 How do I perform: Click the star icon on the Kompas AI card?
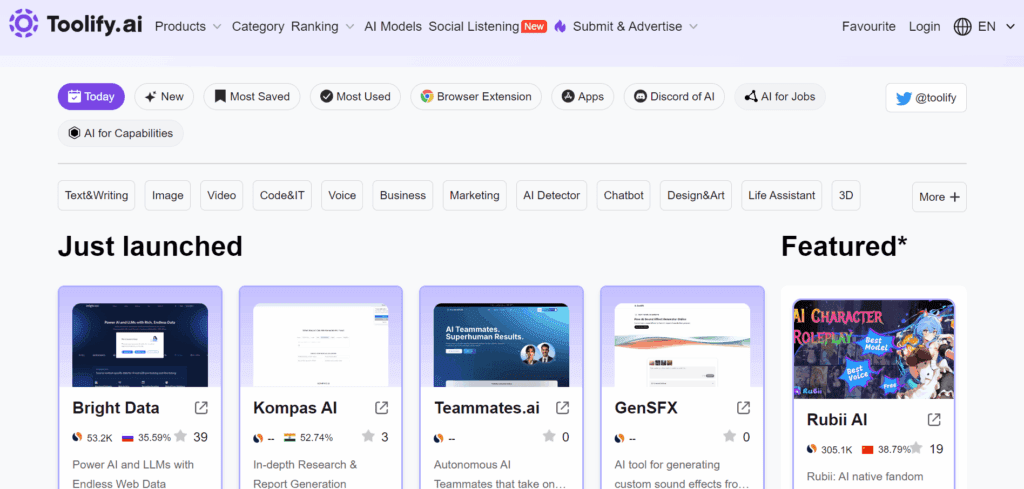368,436
